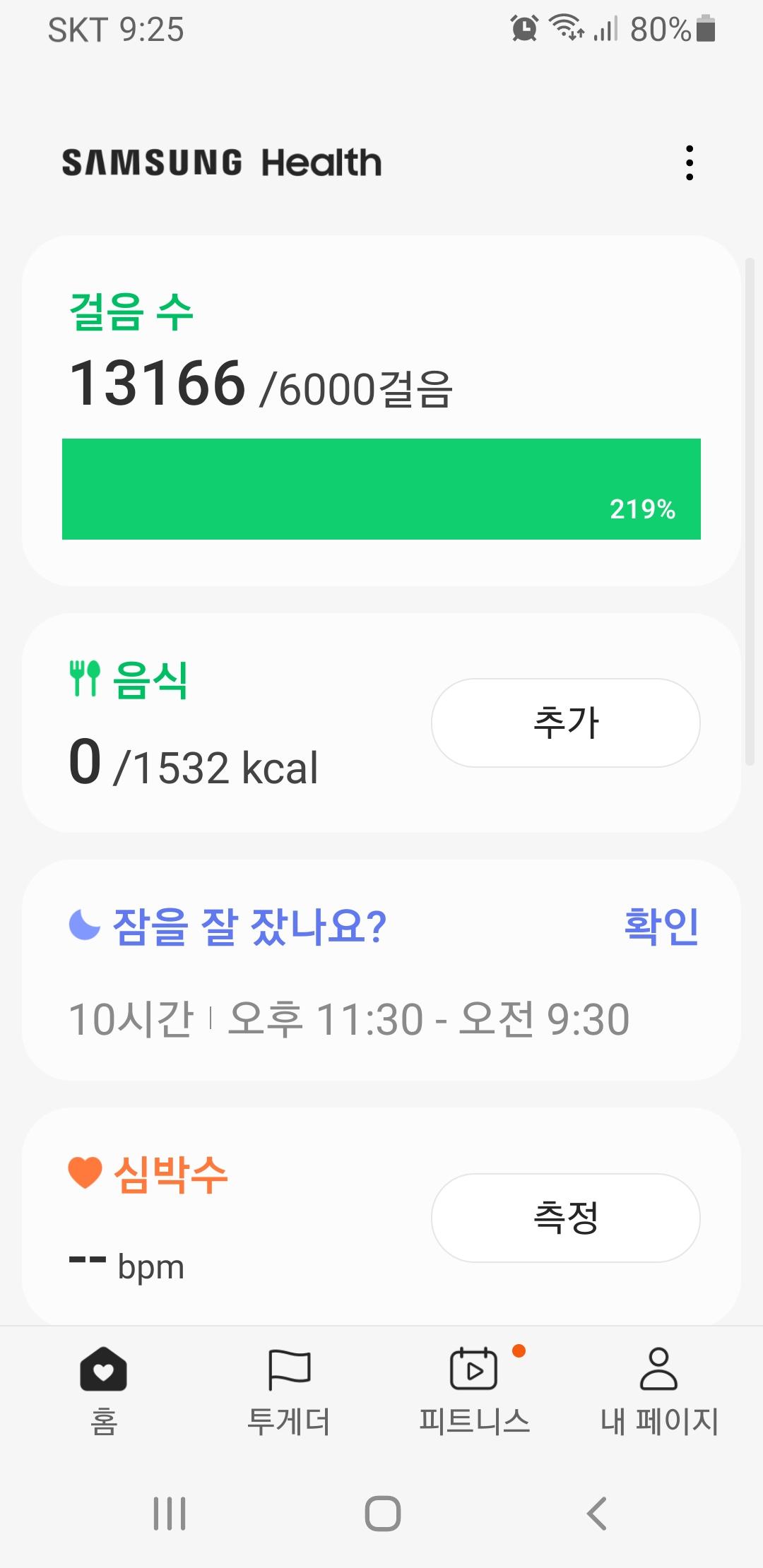Tap the Together flag icon
This screenshot has height=1568, width=763.
(x=289, y=1369)
